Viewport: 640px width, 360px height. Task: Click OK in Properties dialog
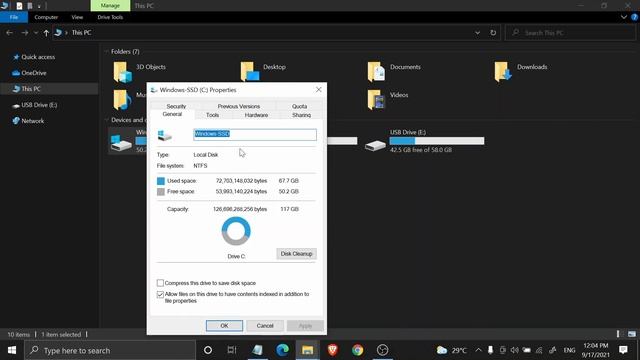click(224, 326)
